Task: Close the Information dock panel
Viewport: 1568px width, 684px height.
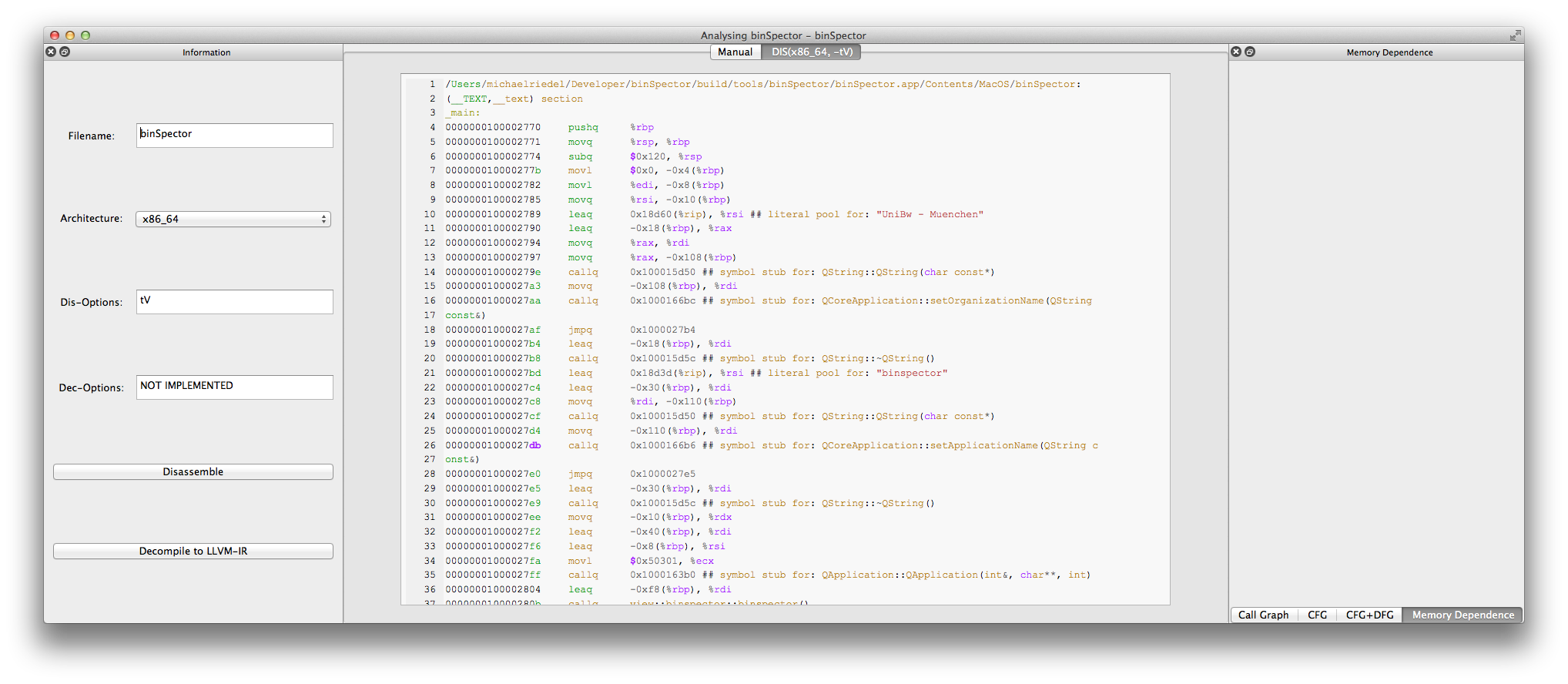Action: pos(51,52)
